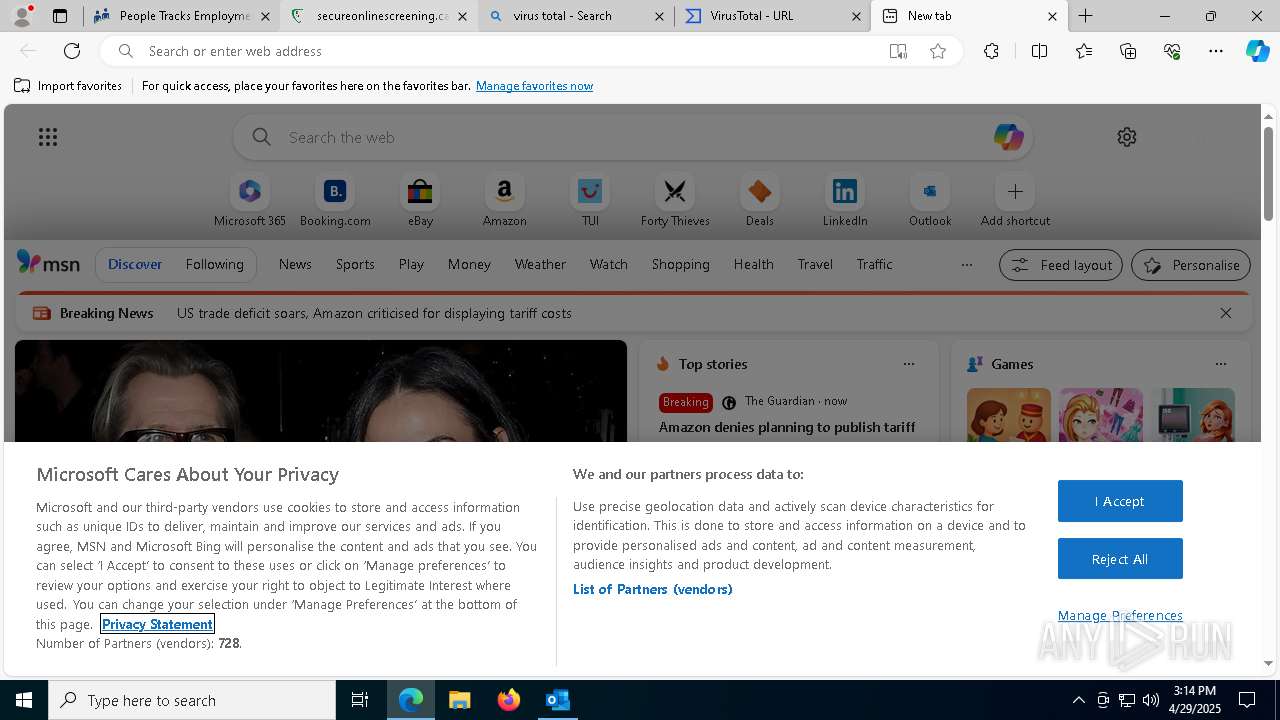Select Discover feed tab
This screenshot has height=720, width=1280.
135,264
